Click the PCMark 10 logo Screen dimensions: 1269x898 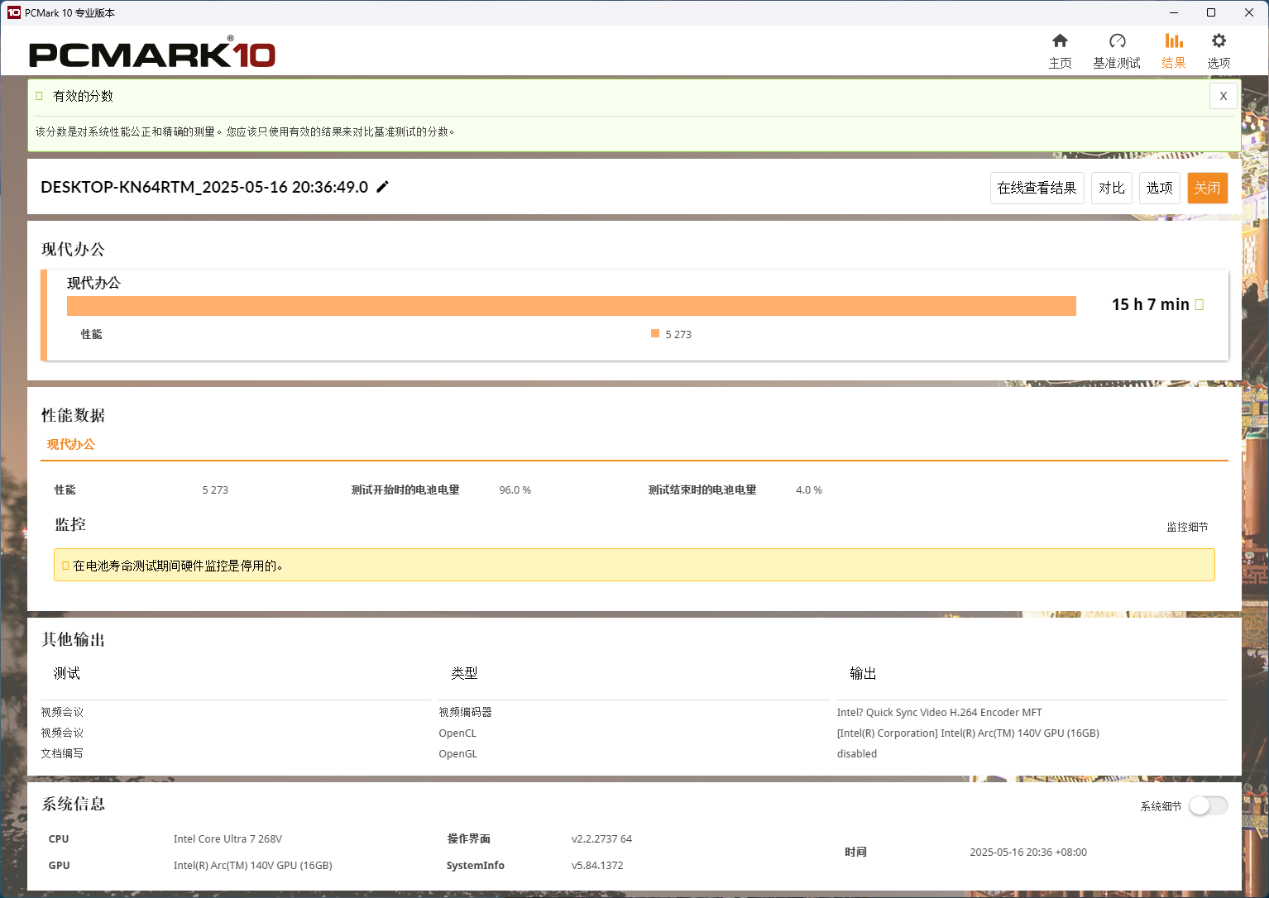click(152, 52)
